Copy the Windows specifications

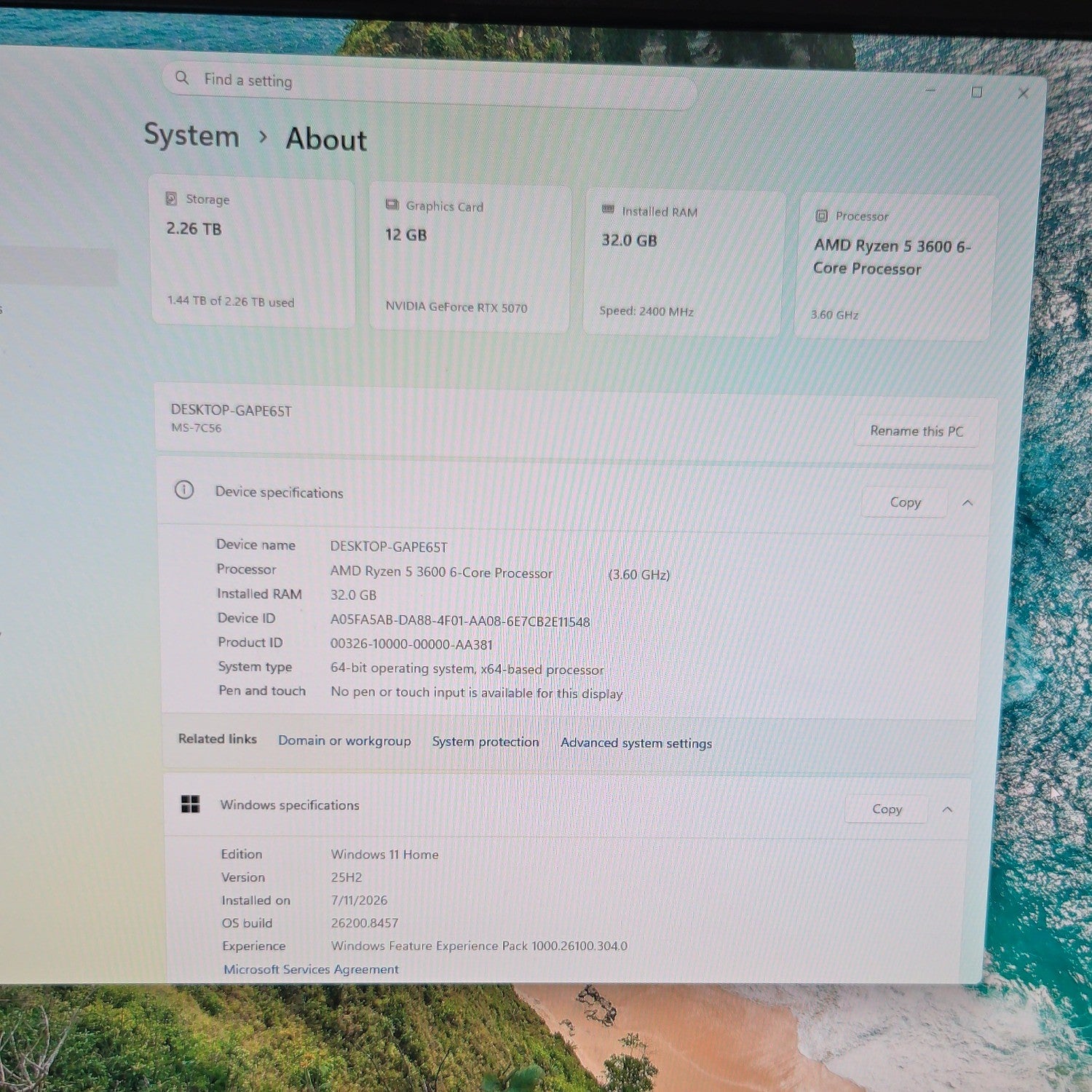coord(887,809)
